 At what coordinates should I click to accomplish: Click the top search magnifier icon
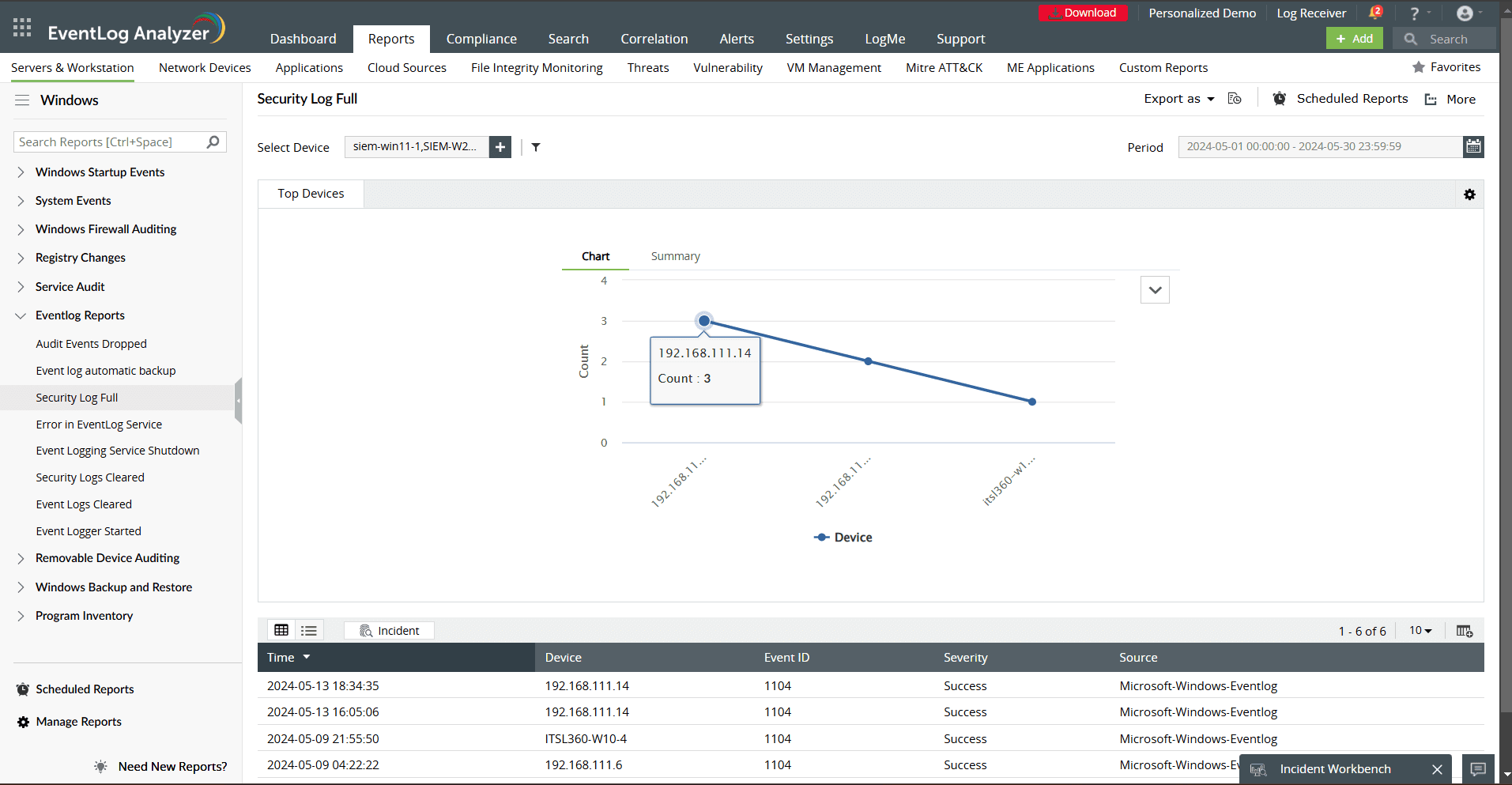pyautogui.click(x=1411, y=39)
